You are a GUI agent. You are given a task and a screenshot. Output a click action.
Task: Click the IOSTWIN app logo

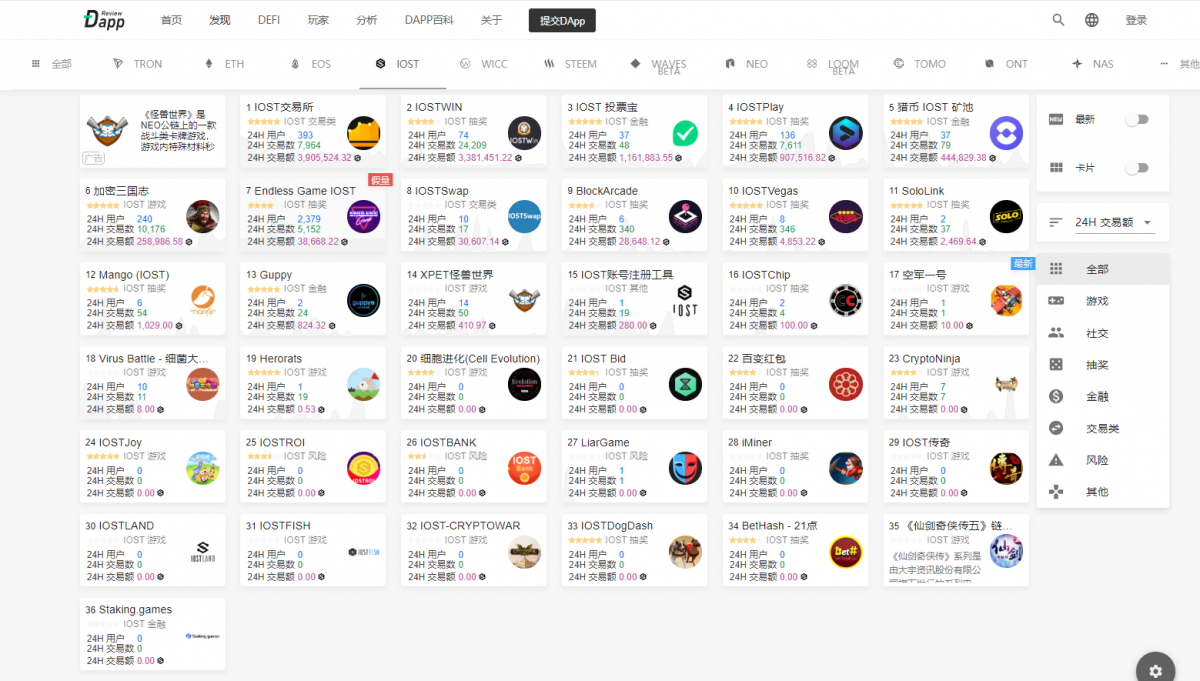coord(524,133)
